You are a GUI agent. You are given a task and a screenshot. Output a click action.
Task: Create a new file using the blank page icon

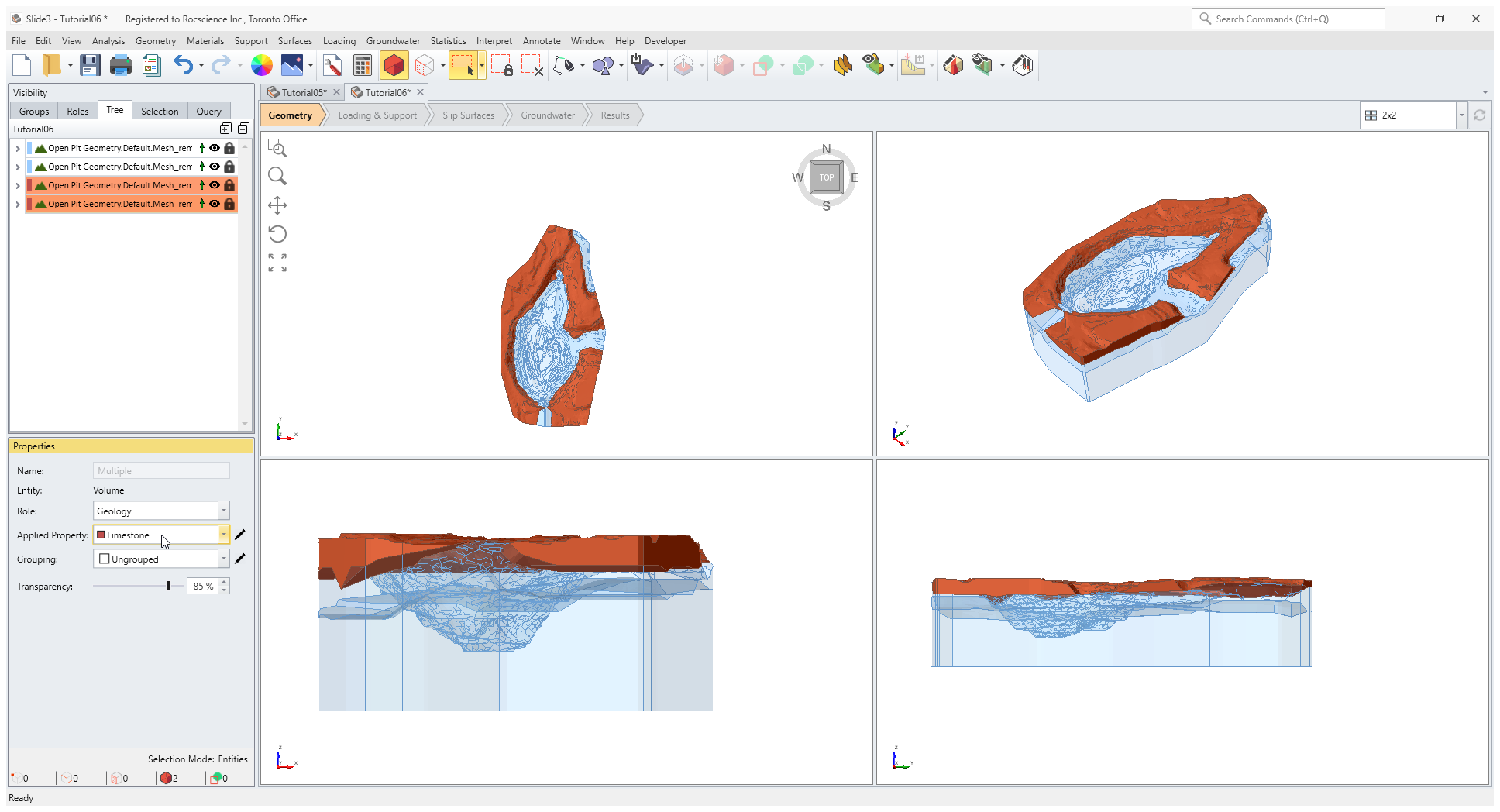(x=22, y=66)
